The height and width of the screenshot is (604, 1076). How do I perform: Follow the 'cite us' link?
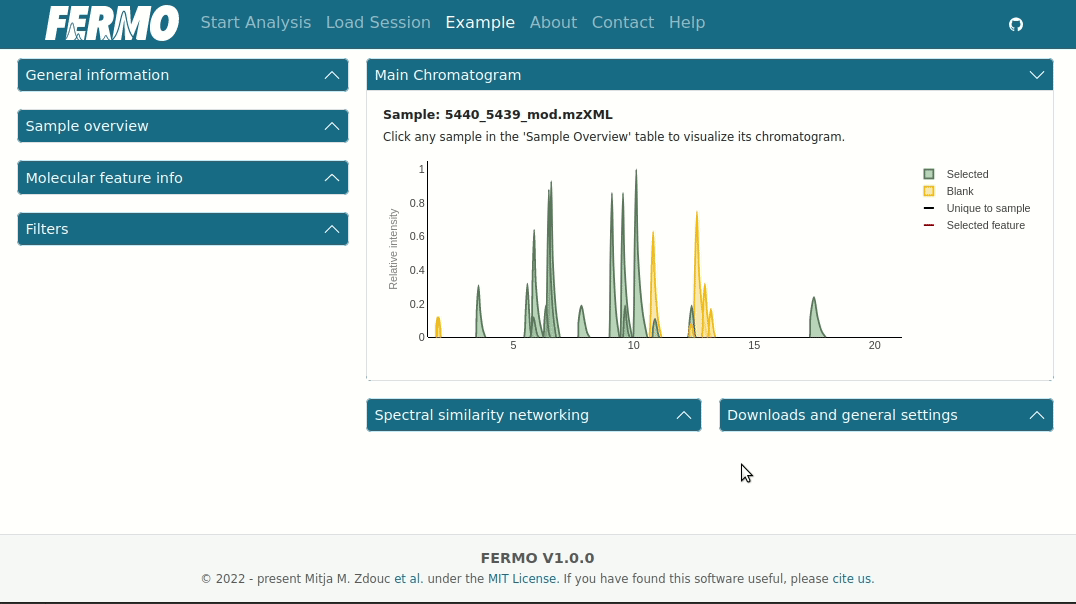(x=853, y=579)
